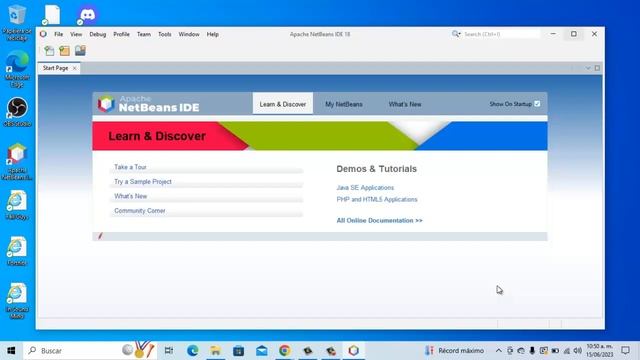The height and width of the screenshot is (360, 640).
Task: Select the Microsoft Edge desktop shortcut
Action: pyautogui.click(x=17, y=69)
